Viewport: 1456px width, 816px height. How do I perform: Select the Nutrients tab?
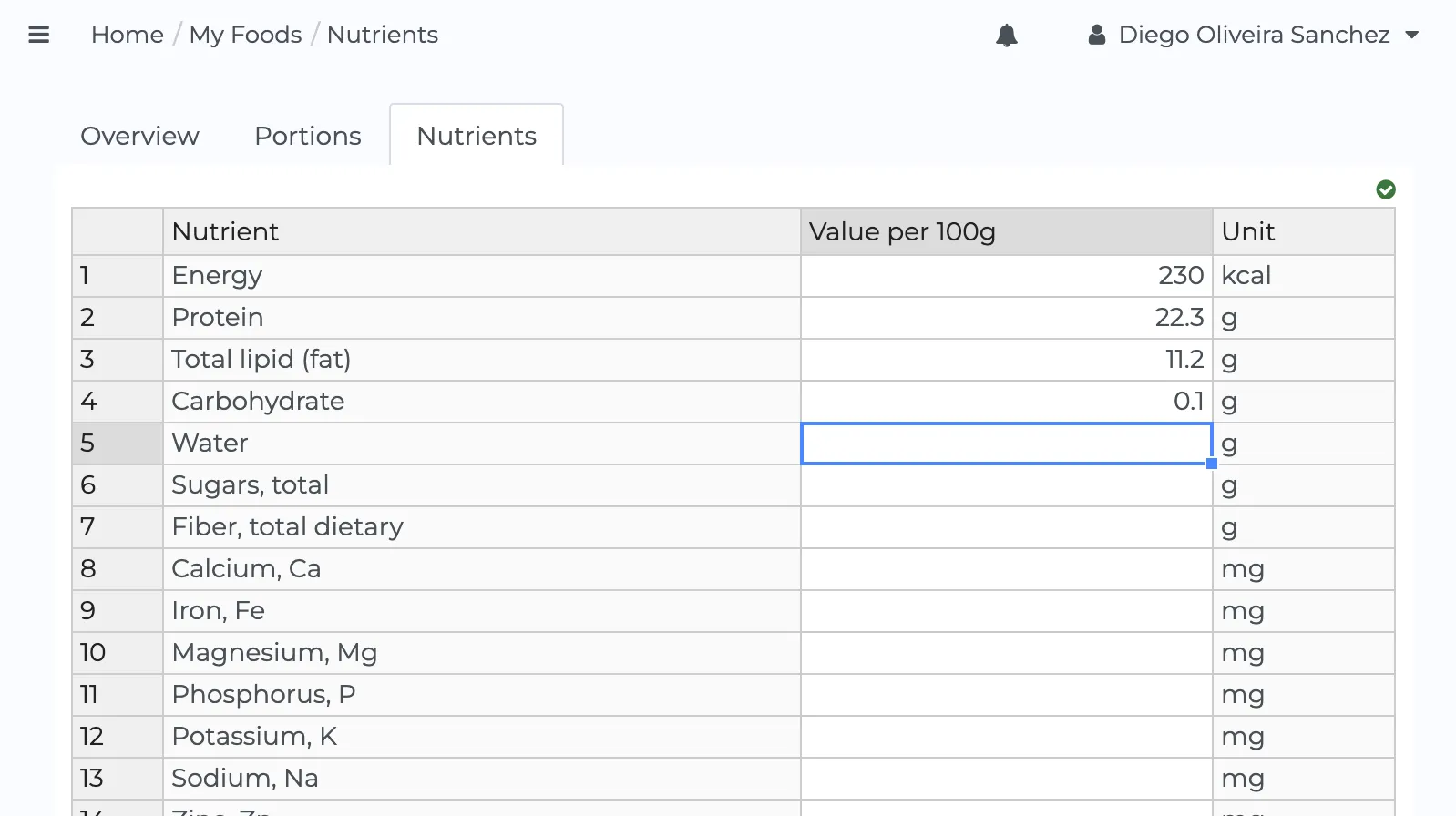click(476, 136)
